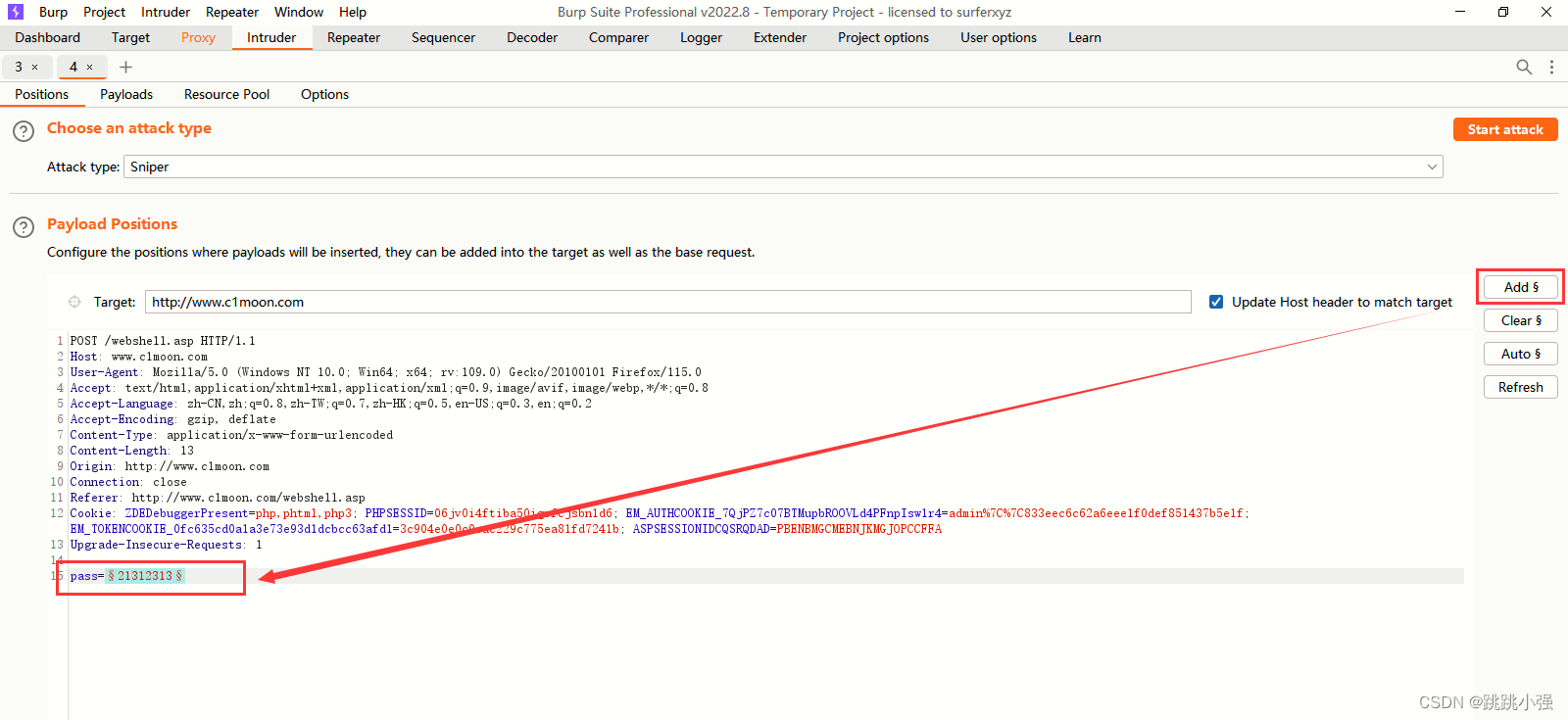Open the Burp menu
Screen dimensions: 1568x720
(53, 12)
